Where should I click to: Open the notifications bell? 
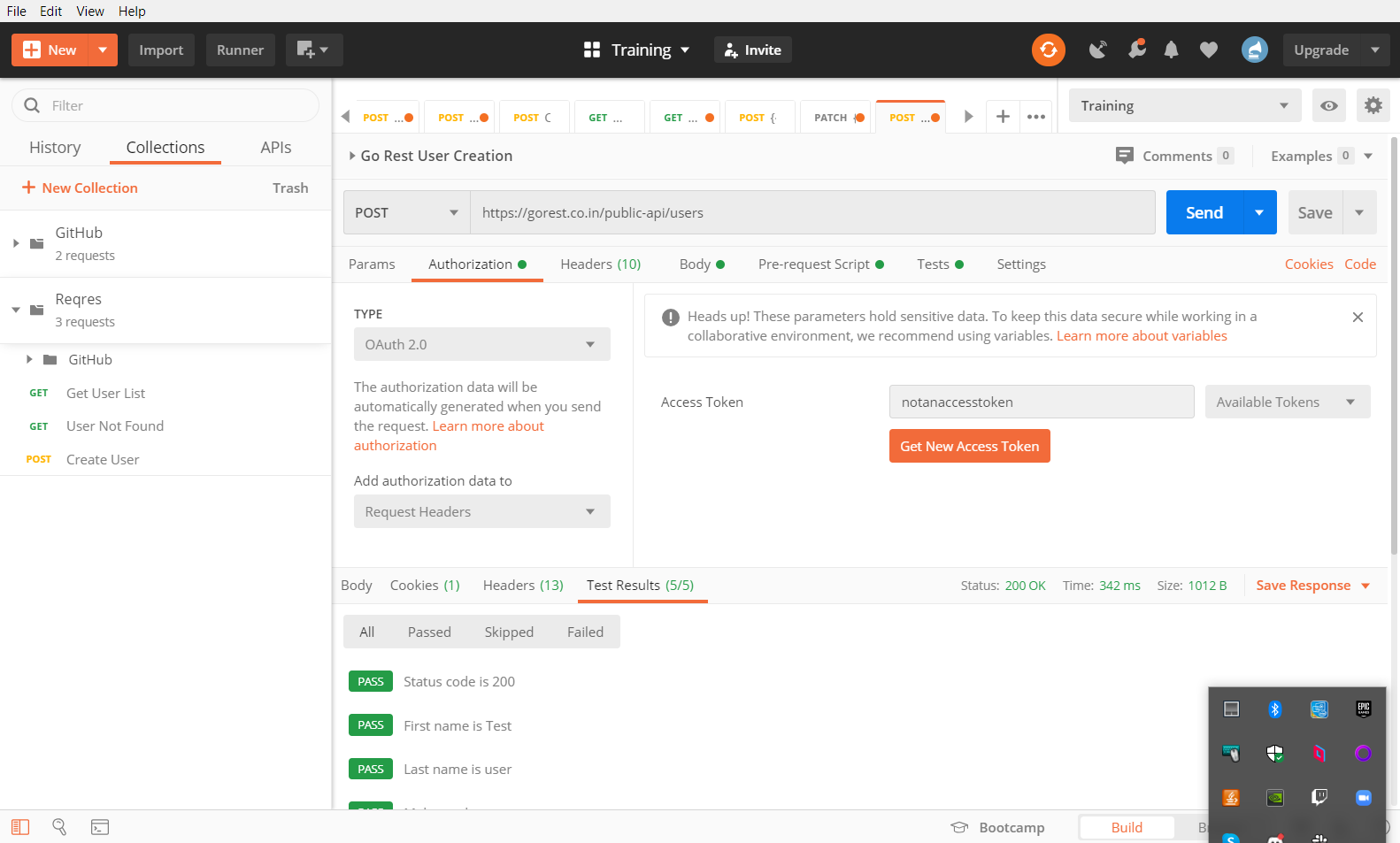(x=1172, y=50)
